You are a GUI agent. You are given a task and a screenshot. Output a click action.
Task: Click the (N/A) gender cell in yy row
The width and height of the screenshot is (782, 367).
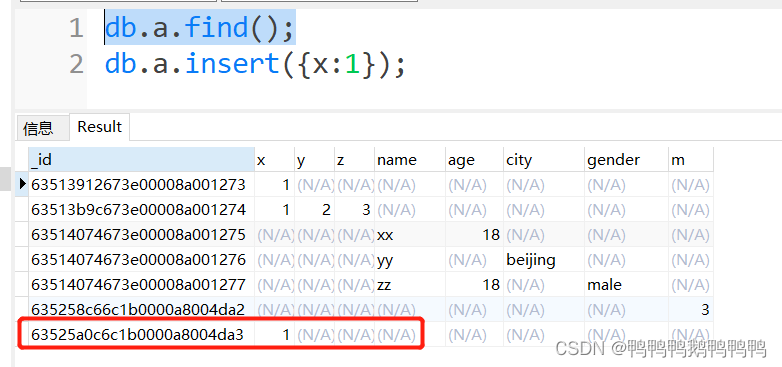(x=626, y=260)
